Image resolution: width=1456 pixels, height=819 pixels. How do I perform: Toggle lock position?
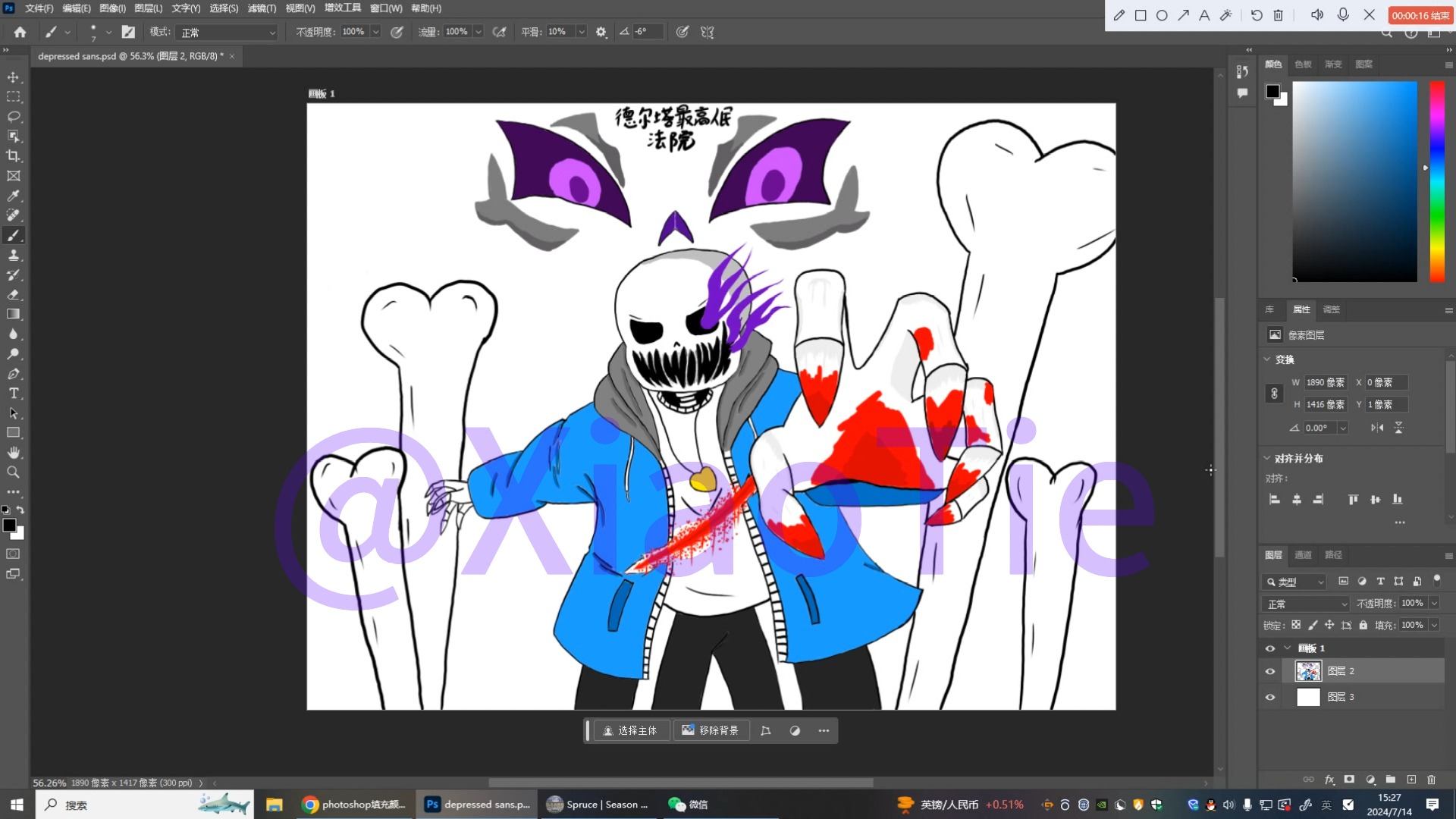click(1329, 625)
